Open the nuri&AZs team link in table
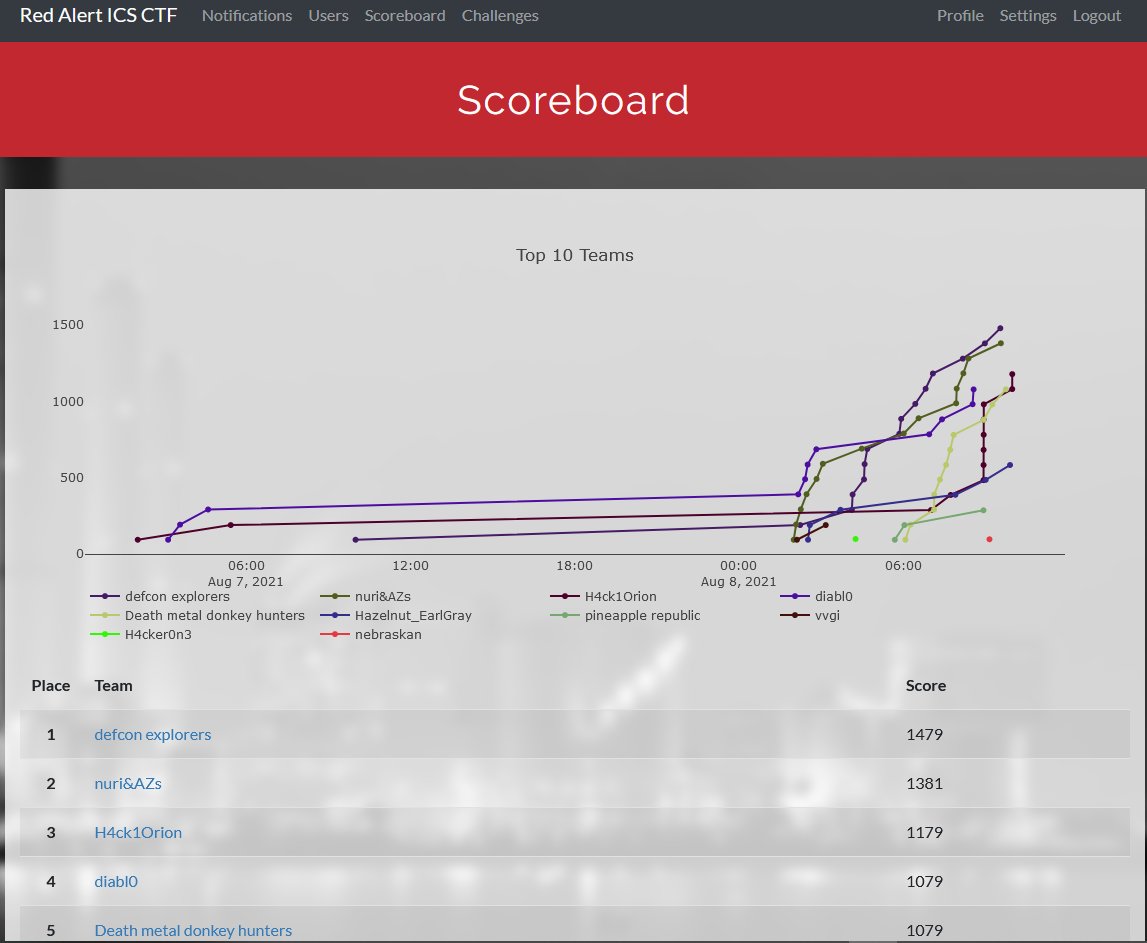Viewport: 1147px width, 943px height. (x=128, y=784)
